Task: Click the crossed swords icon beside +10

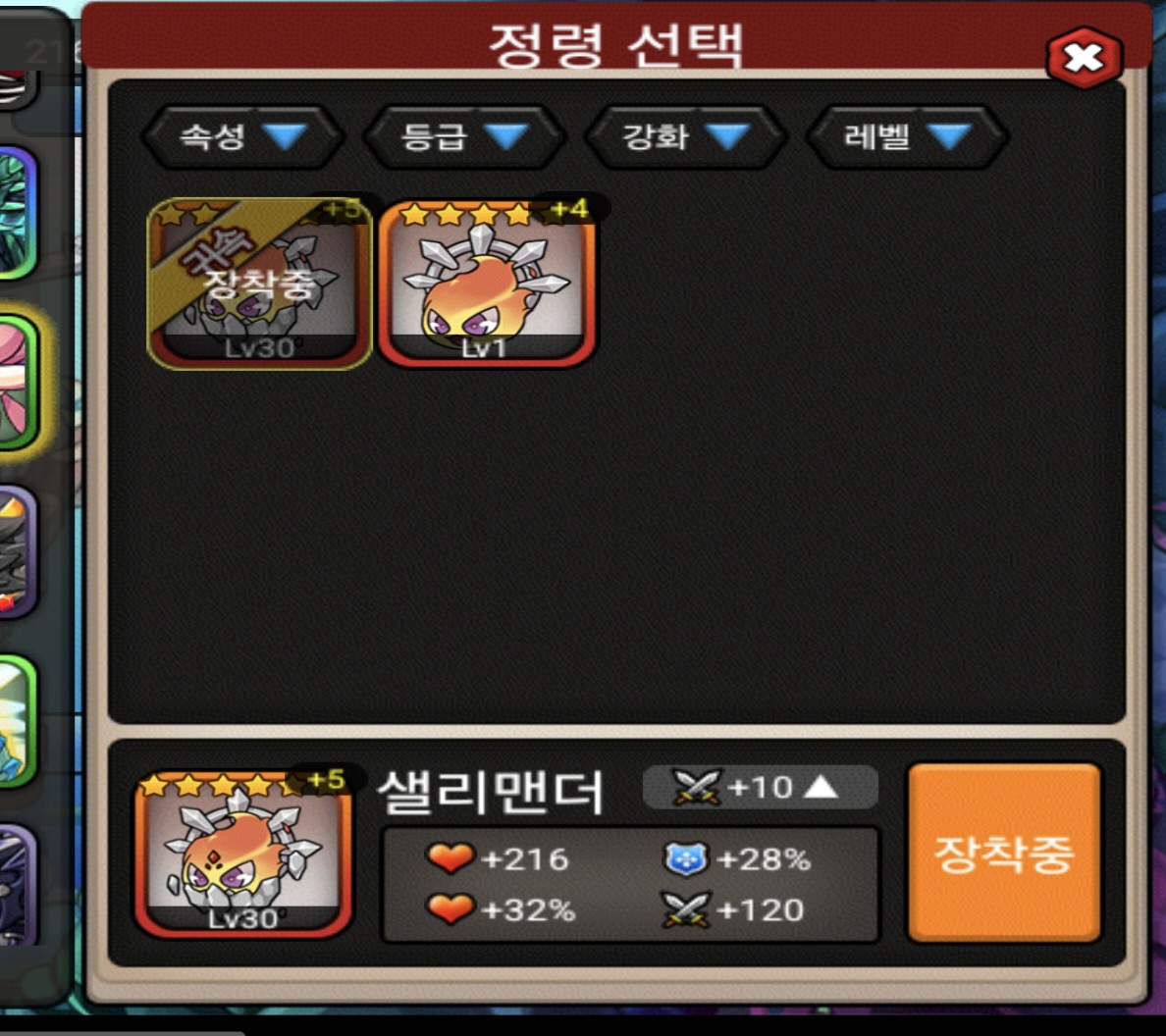Action: coord(696,787)
